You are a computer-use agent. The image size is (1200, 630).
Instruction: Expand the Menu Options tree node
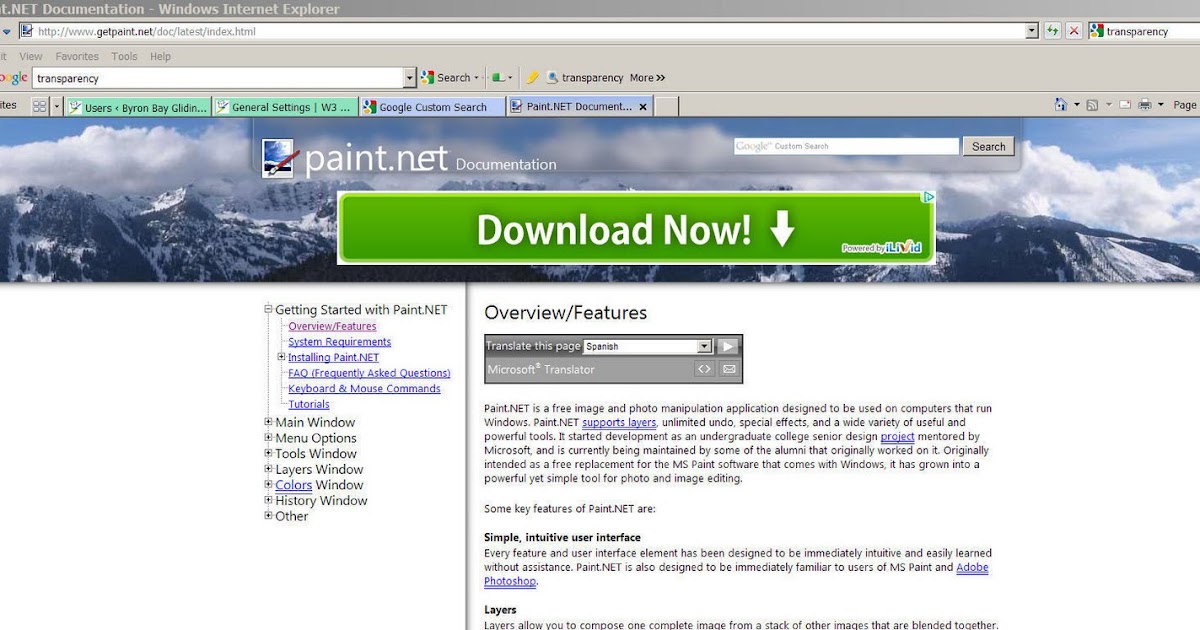[x=268, y=438]
